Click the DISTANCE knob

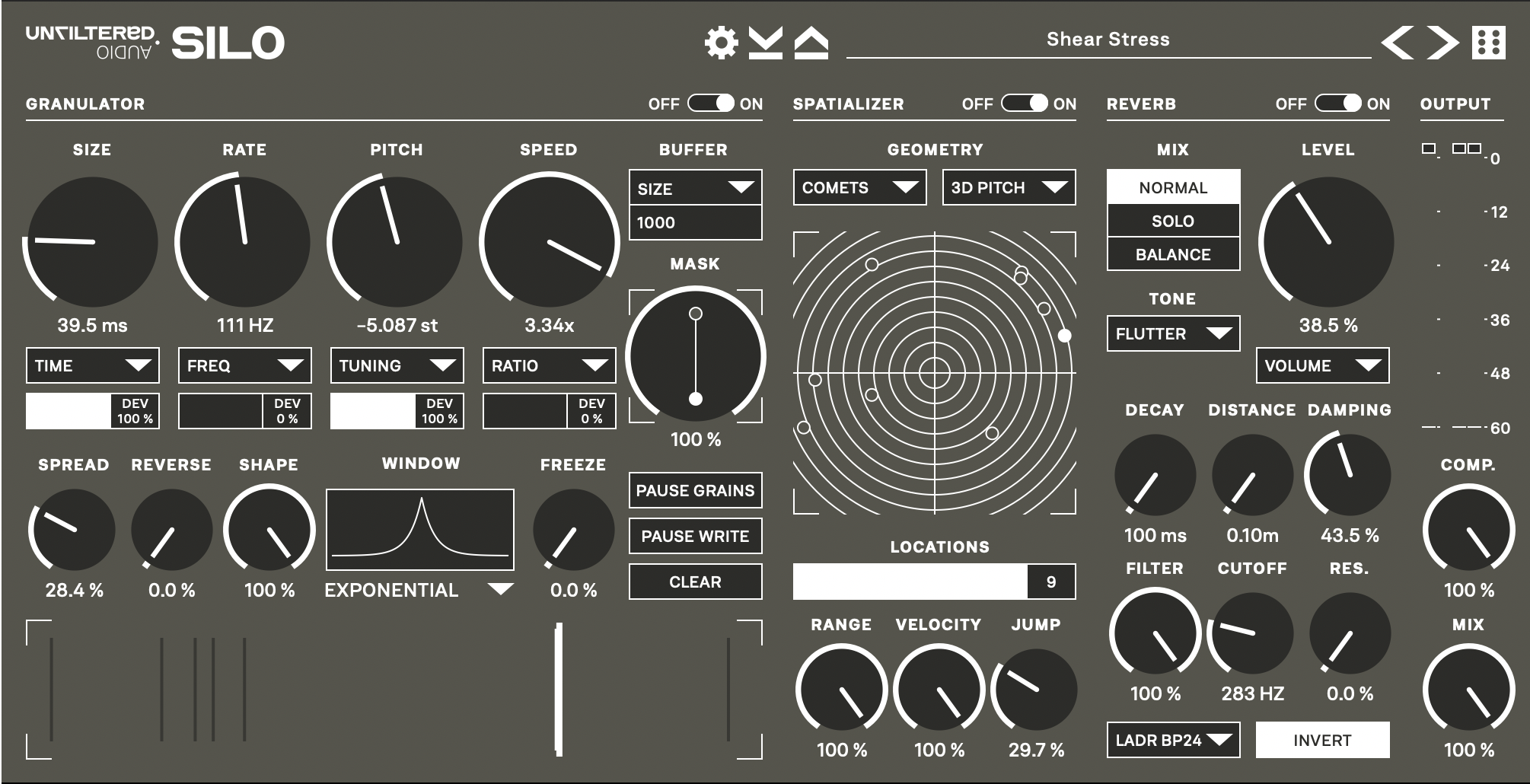[x=1252, y=475]
